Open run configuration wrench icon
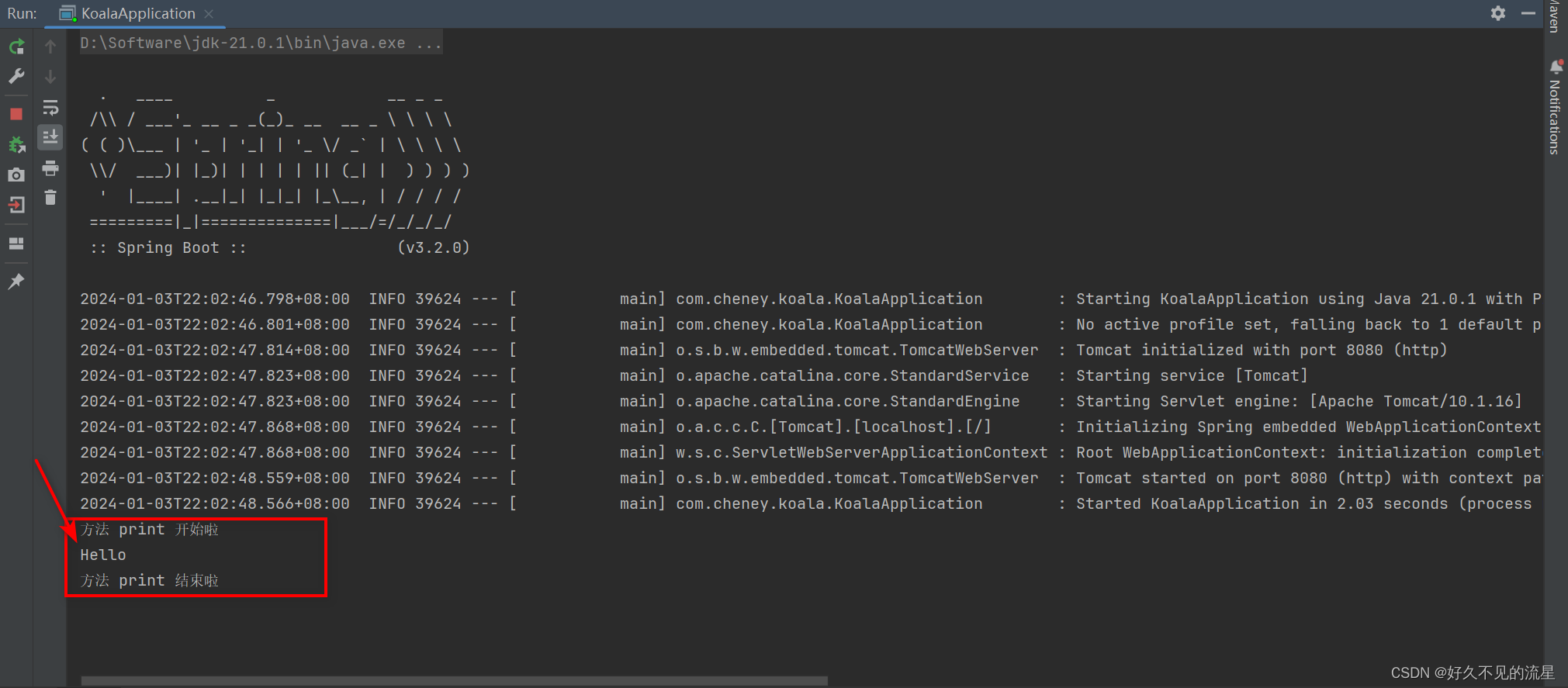 [x=16, y=76]
